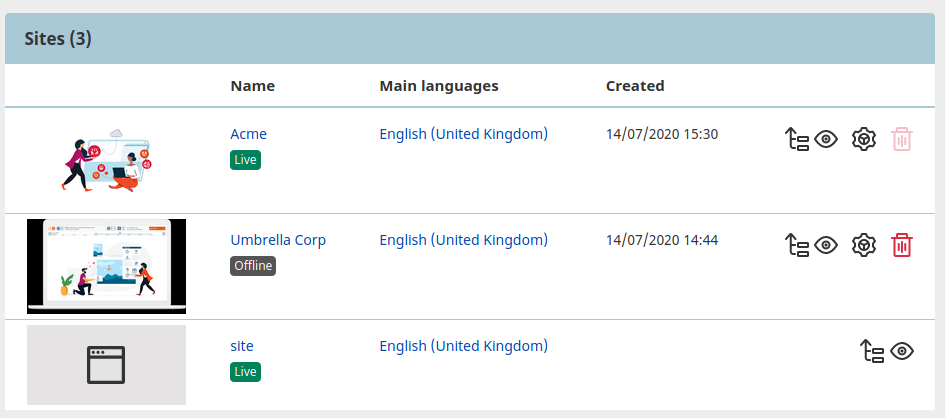Click the eye icon for 'site' row
The image size is (945, 418).
902,351
